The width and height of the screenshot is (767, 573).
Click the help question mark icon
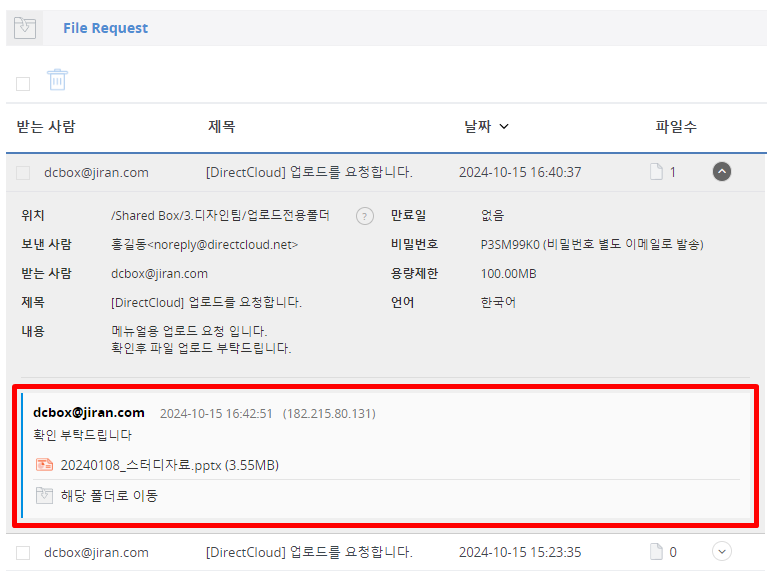tap(365, 216)
